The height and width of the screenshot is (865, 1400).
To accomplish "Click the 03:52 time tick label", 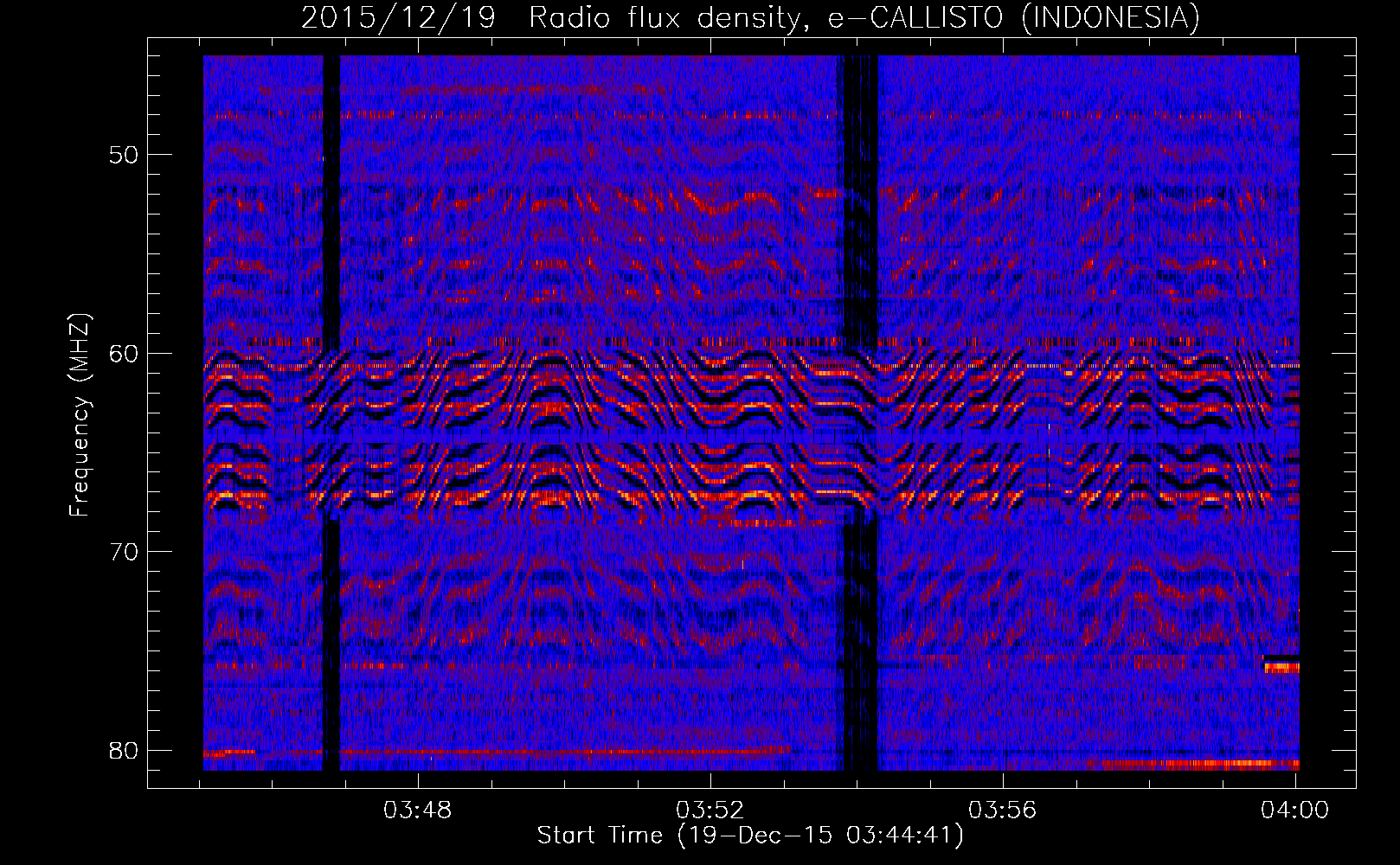I will point(710,811).
